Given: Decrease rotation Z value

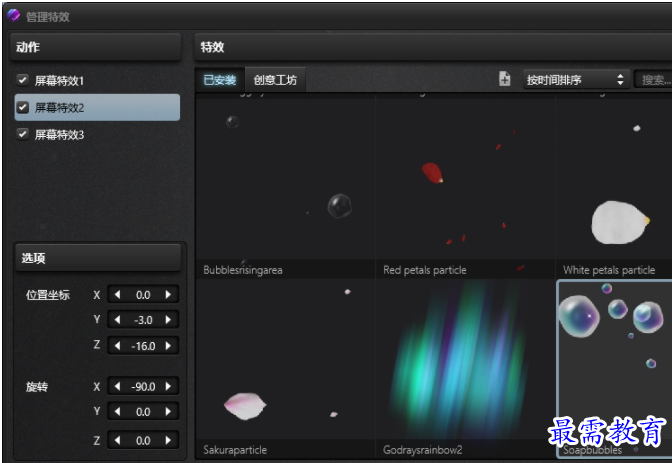Looking at the screenshot, I should [x=117, y=440].
